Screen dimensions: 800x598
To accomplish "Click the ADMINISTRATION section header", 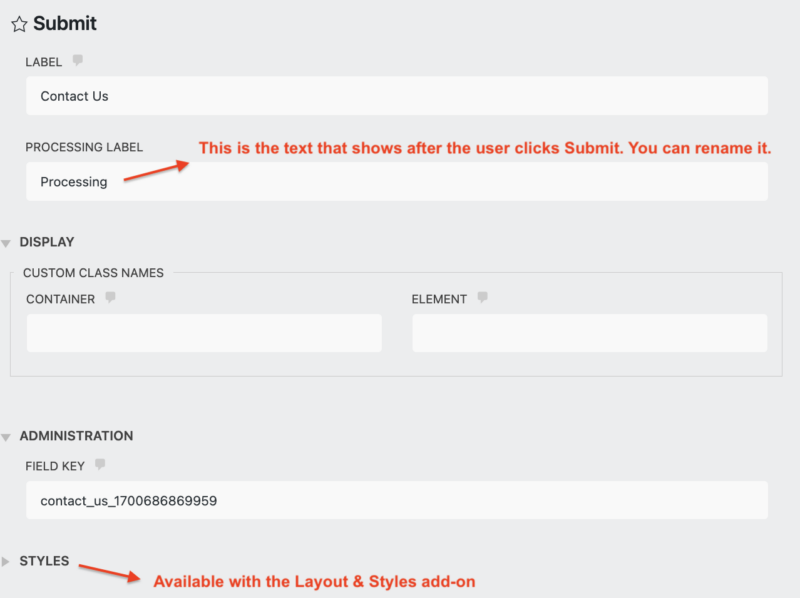I will click(77, 436).
